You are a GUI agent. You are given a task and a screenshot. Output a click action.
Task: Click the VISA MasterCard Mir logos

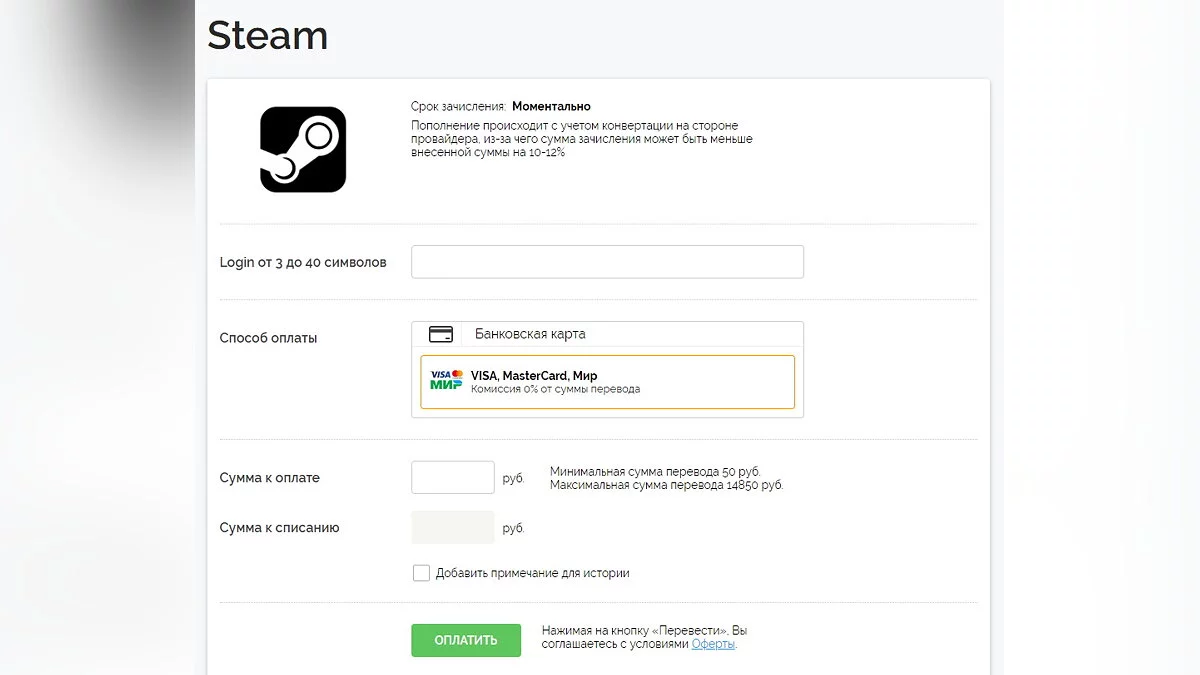[447, 380]
